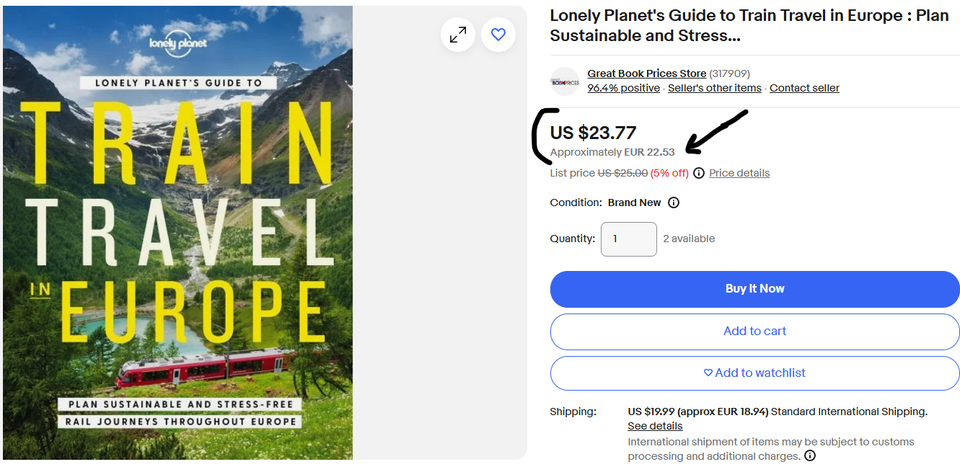Click the customs charges info icon
960x467 pixels.
click(810, 456)
